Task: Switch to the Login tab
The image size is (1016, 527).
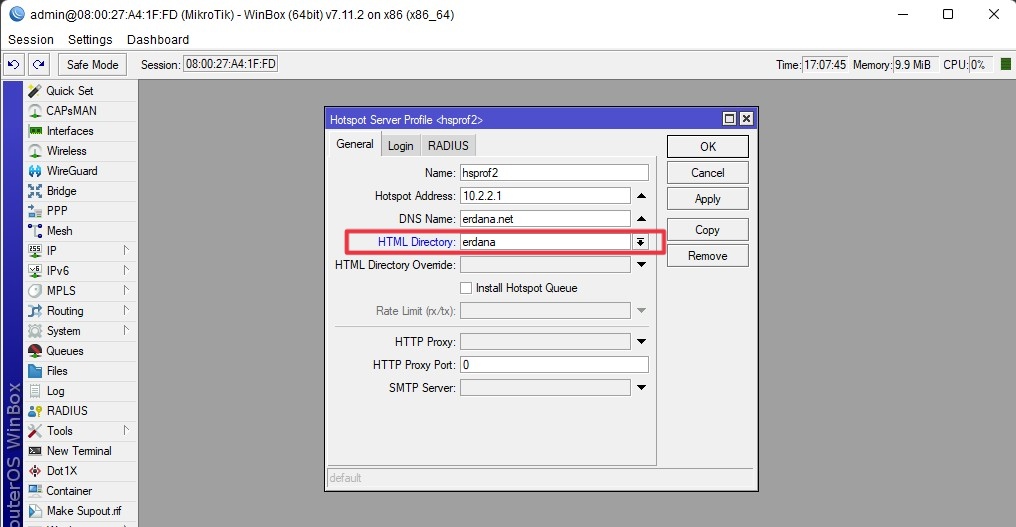Action: (400, 146)
